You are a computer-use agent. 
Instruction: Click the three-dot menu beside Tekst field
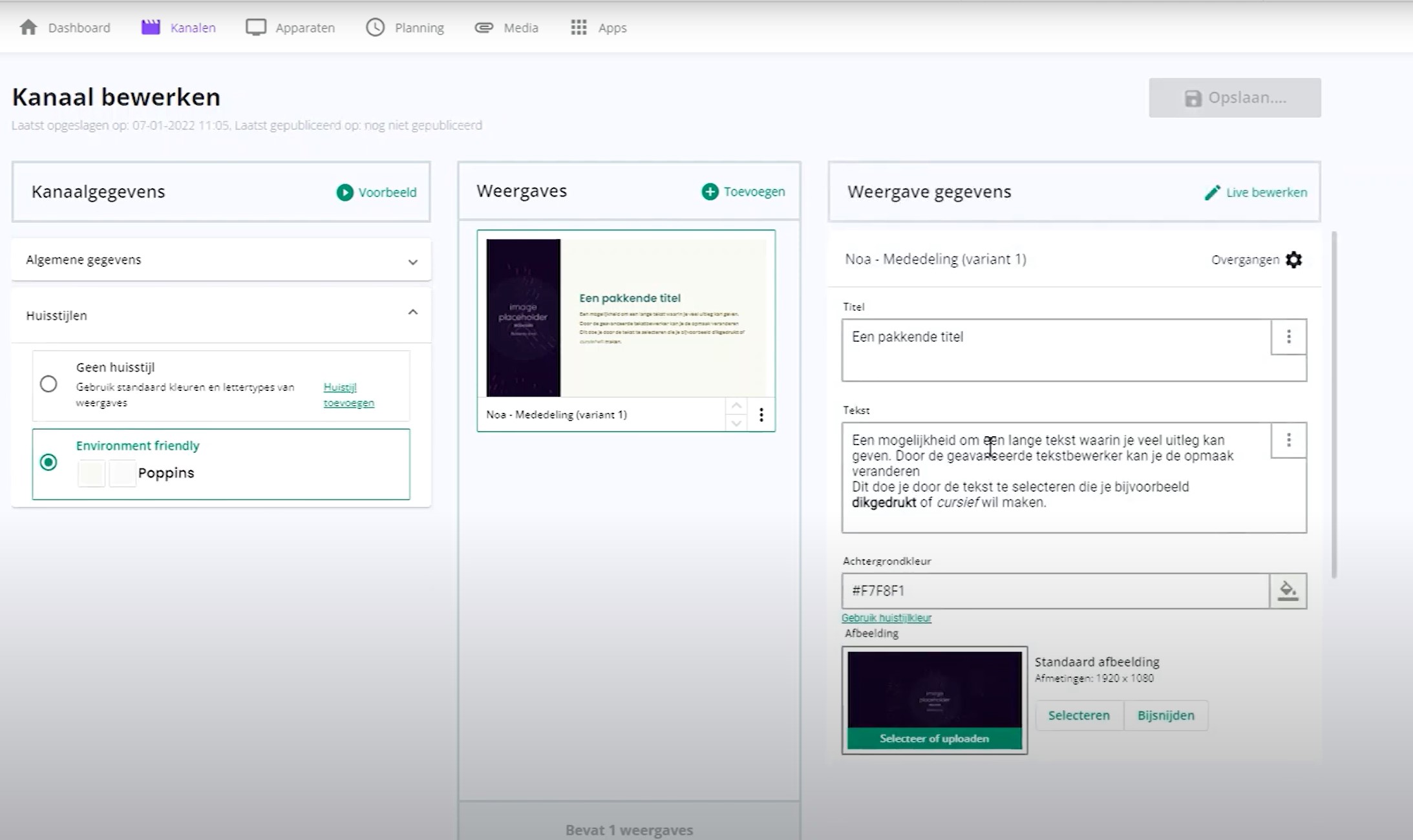pos(1288,440)
